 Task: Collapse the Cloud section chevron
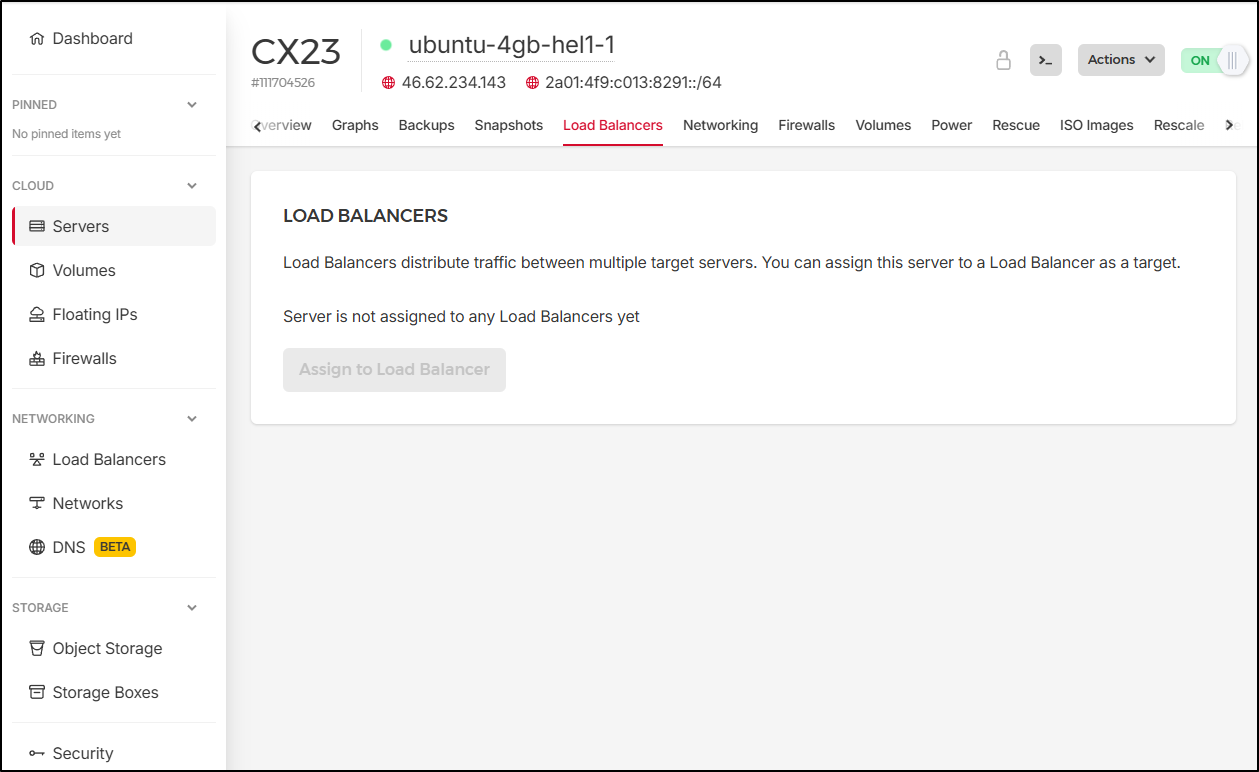click(192, 186)
